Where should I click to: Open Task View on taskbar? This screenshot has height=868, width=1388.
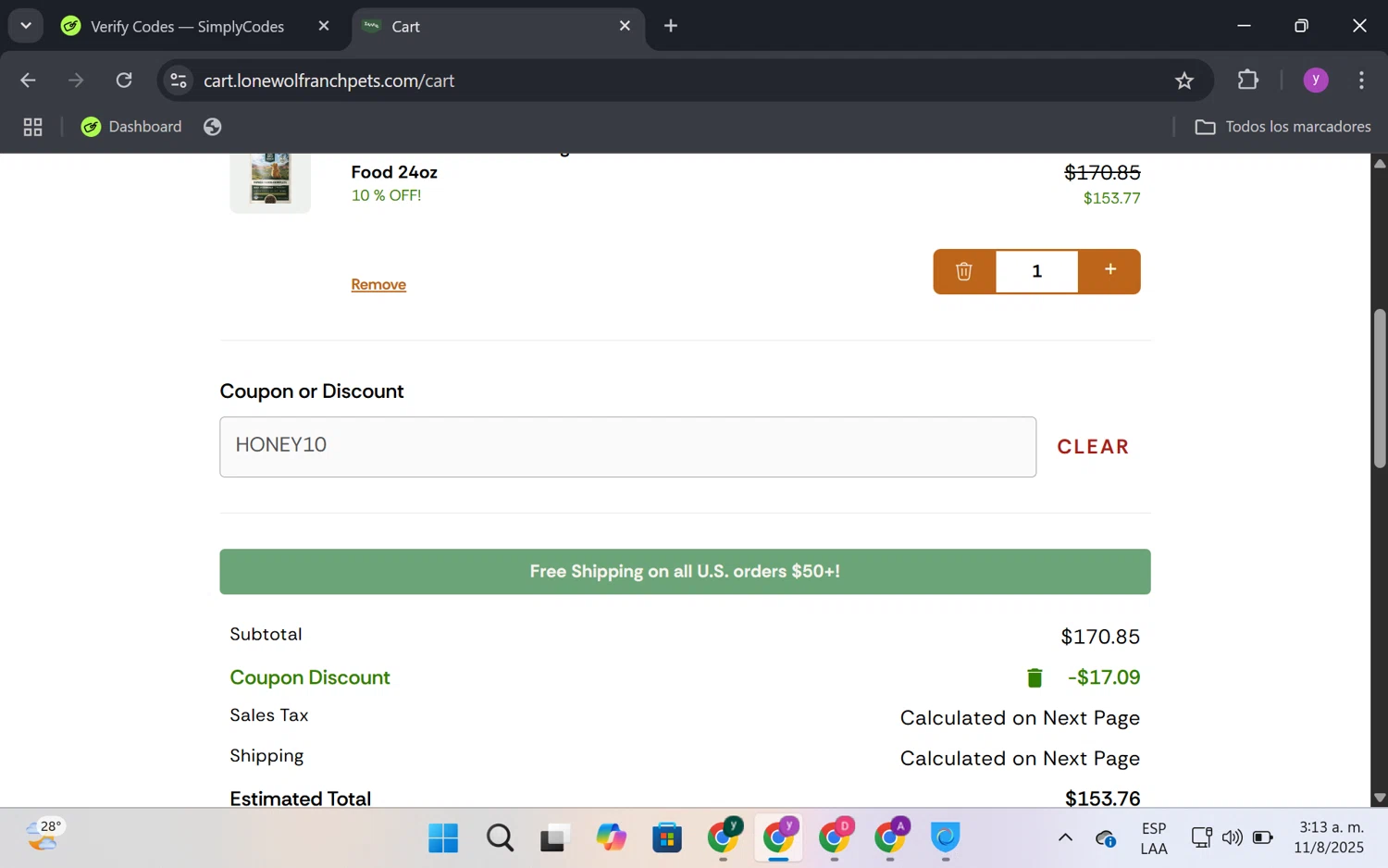click(553, 837)
